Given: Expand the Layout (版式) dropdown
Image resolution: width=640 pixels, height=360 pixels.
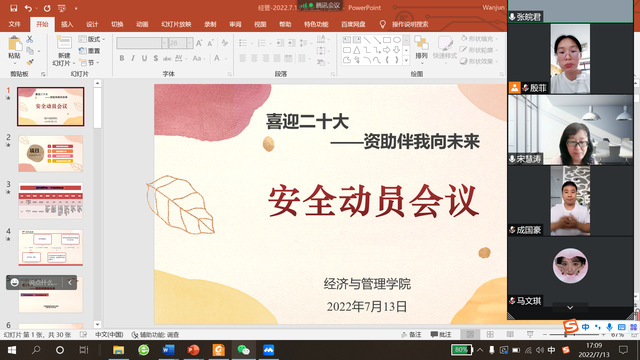Looking at the screenshot, I should pos(92,39).
